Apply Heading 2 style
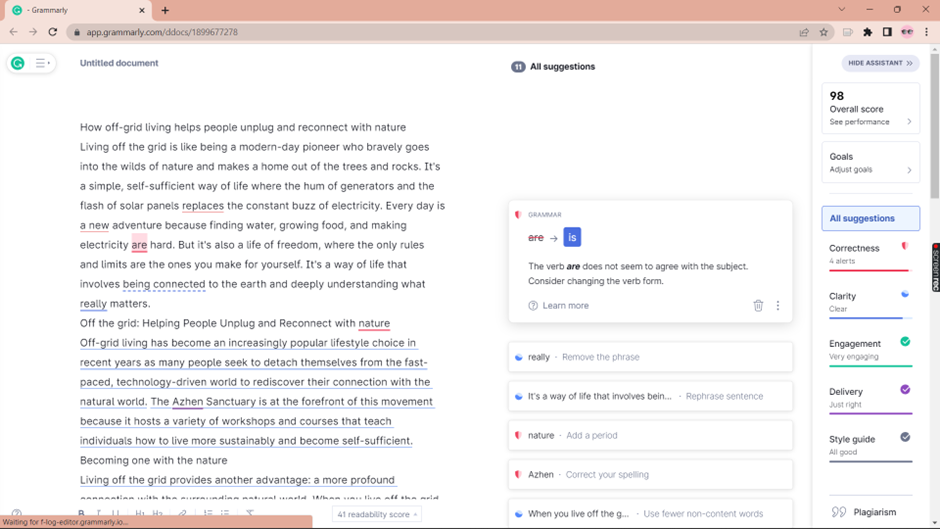Viewport: 940px width, 529px height. 158,513
